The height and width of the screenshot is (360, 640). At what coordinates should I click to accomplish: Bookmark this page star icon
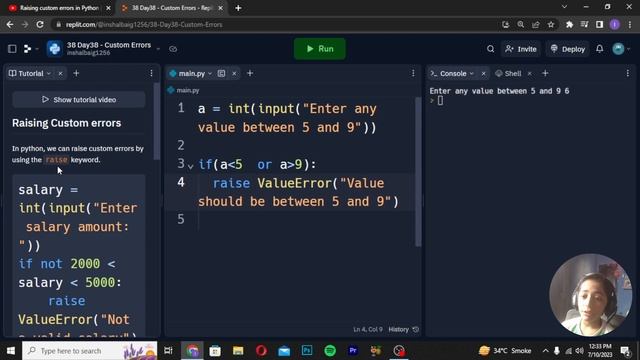tap(551, 24)
